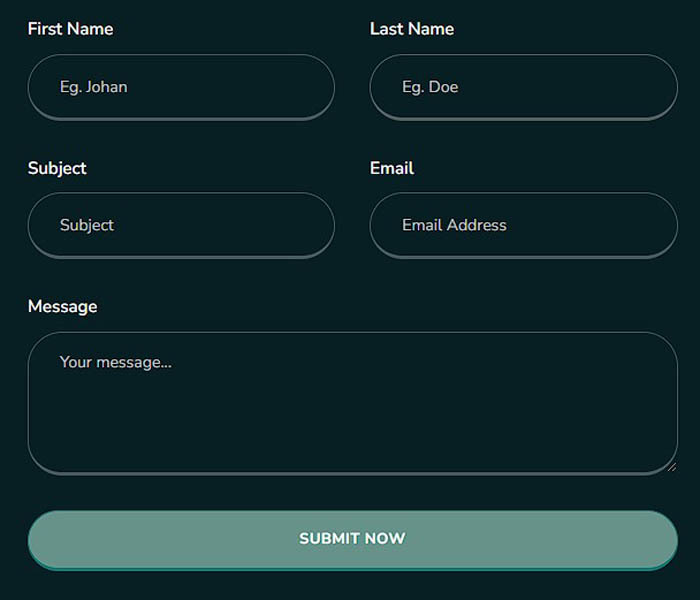
Task: Send the contact form
Action: [352, 539]
